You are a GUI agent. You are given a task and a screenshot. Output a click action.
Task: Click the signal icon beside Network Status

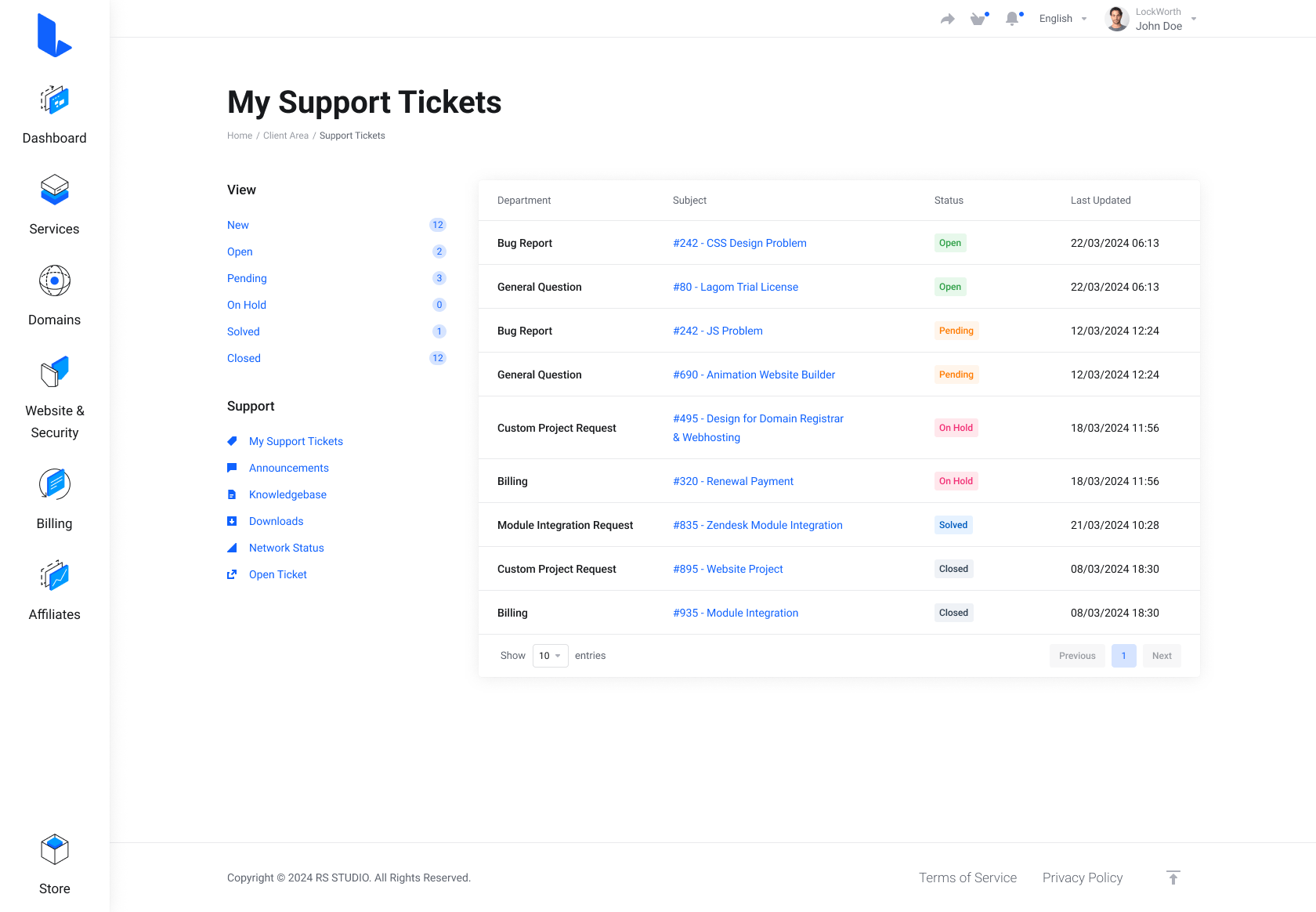[232, 548]
